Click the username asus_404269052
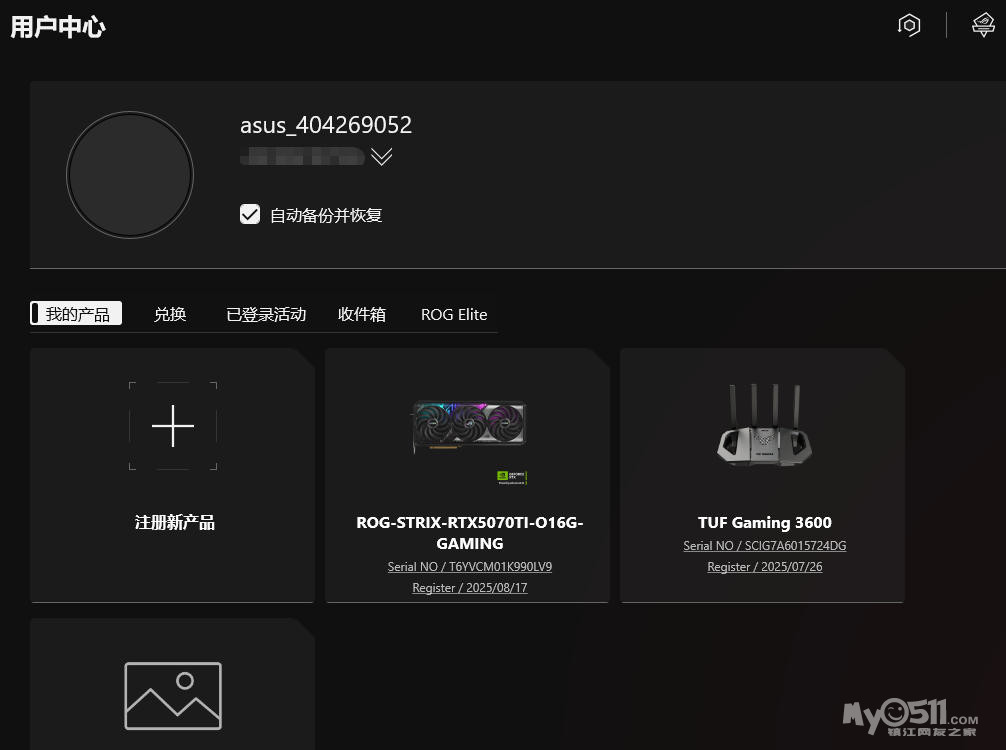The height and width of the screenshot is (750, 1006). coord(326,125)
